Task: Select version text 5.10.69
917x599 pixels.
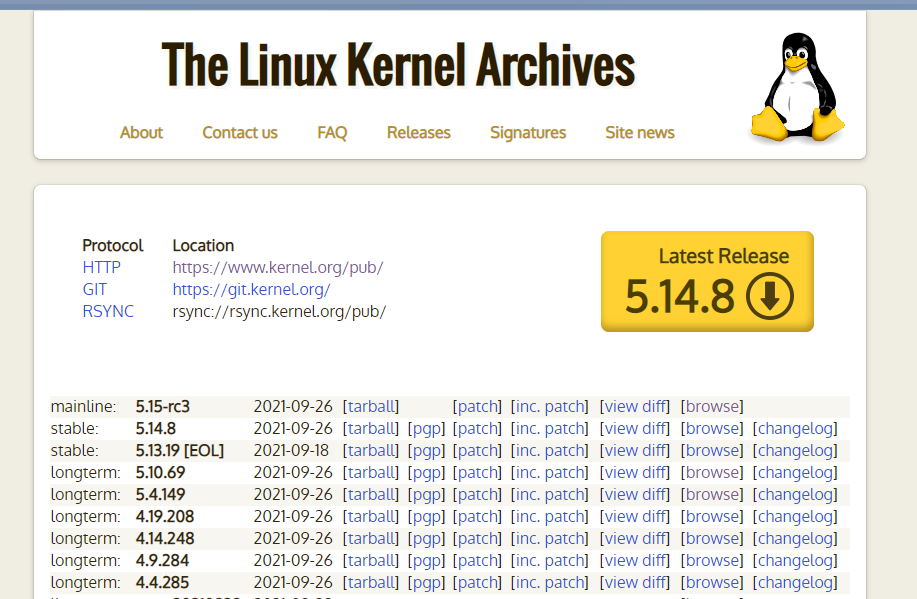Action: click(160, 473)
